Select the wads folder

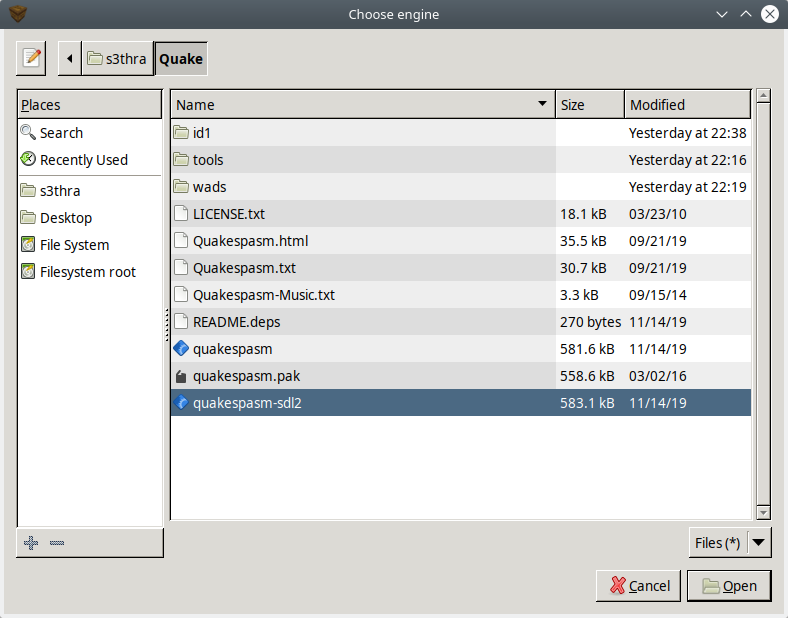coord(461,187)
